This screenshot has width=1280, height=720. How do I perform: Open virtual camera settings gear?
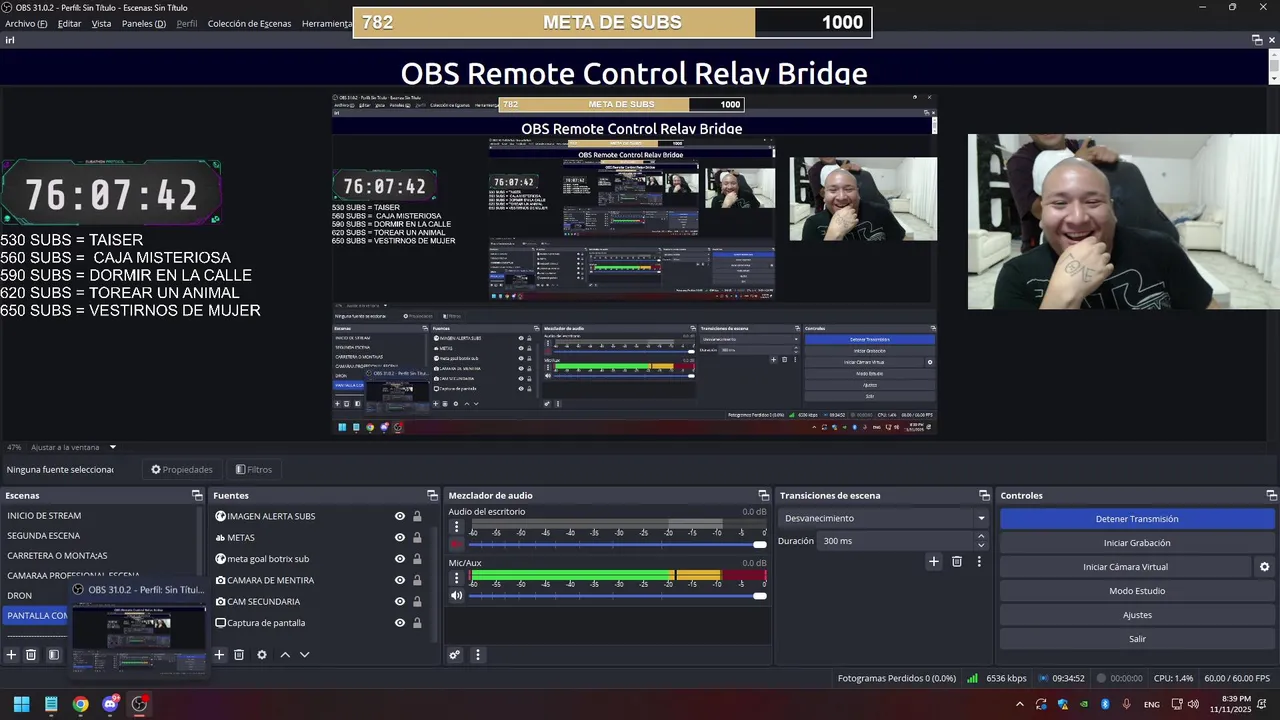click(x=1264, y=567)
